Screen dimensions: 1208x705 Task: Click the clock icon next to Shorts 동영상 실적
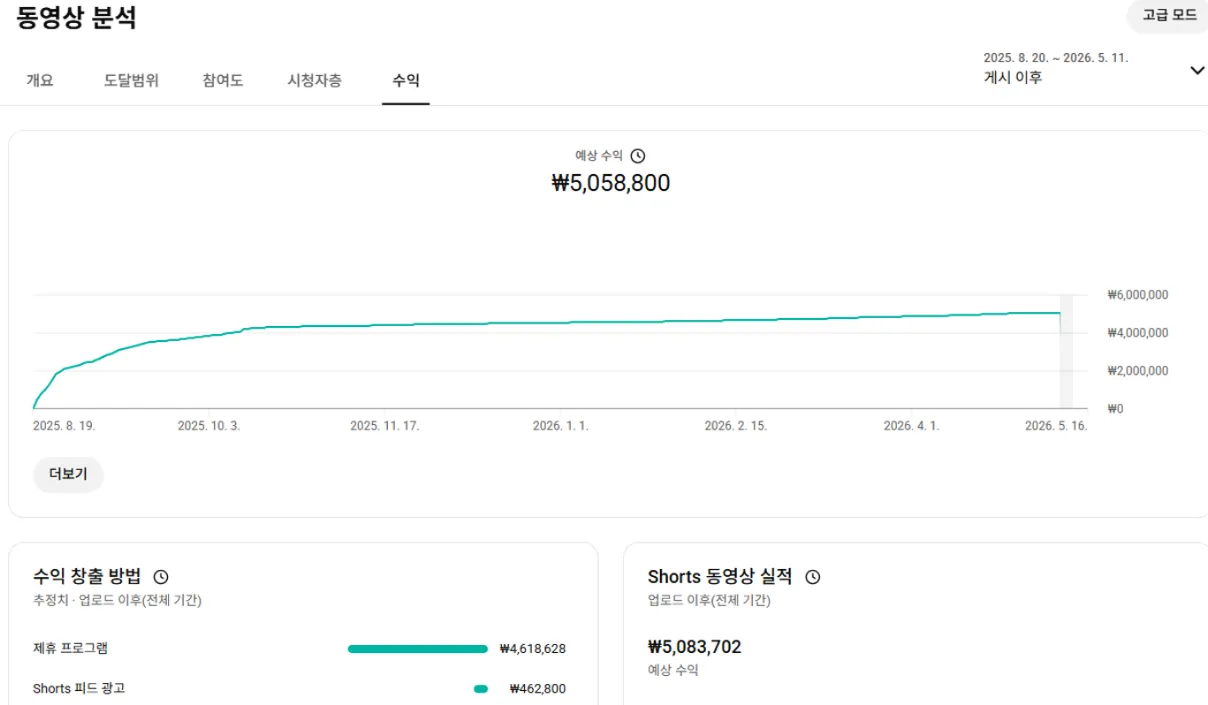[x=813, y=577]
